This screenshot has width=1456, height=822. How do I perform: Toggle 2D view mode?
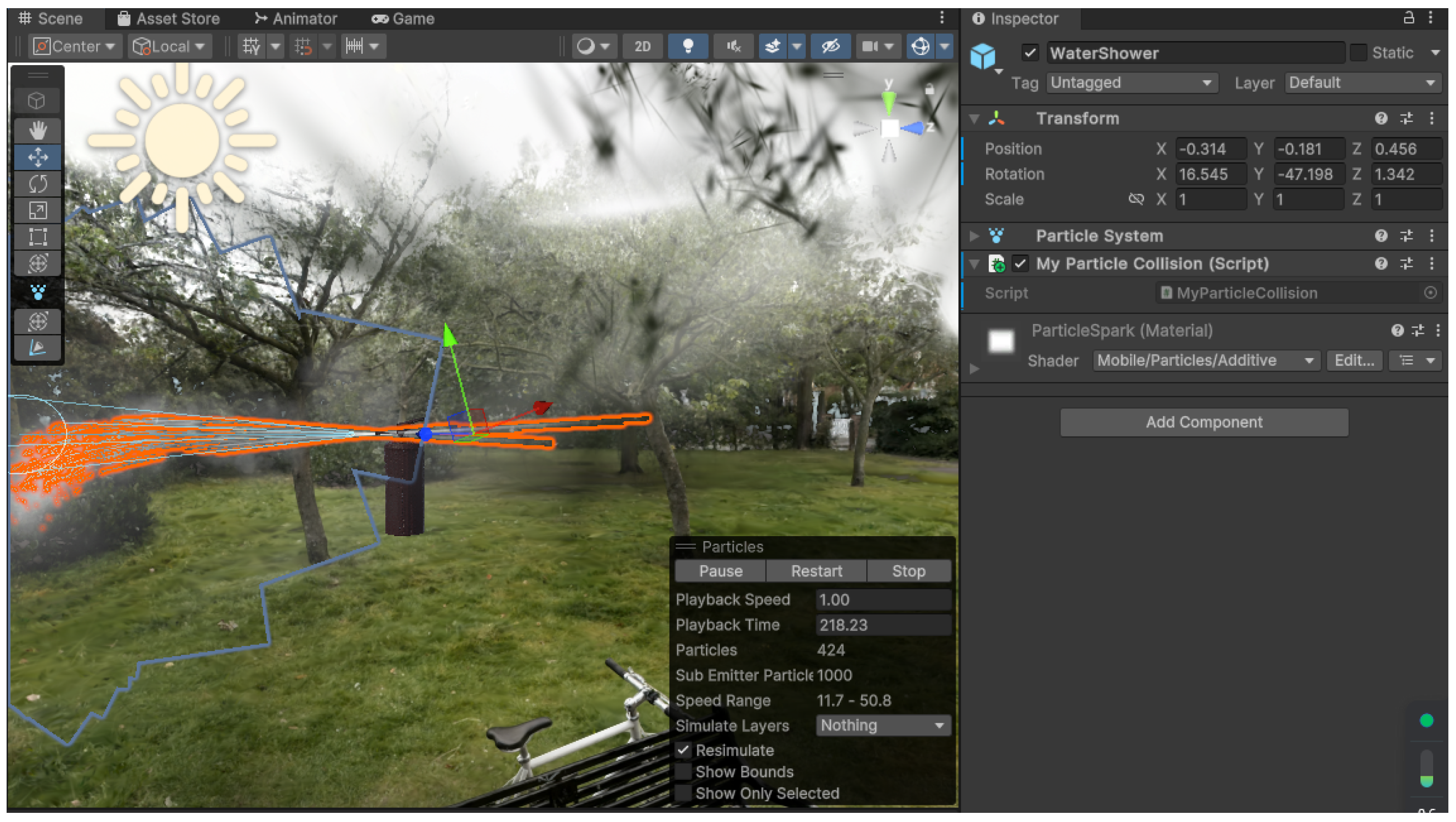[642, 46]
